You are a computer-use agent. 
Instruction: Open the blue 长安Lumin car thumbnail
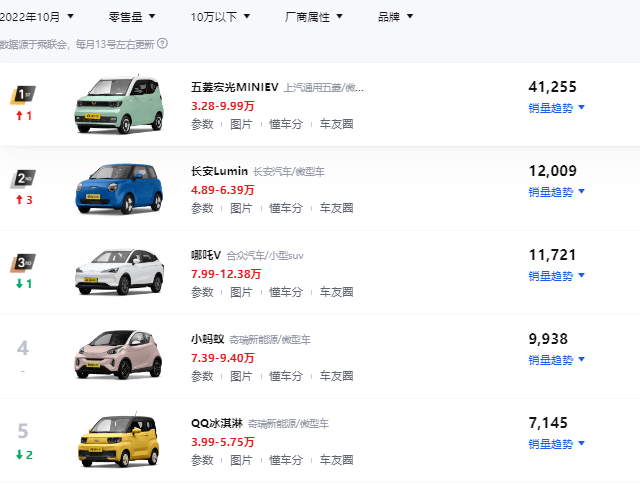pyautogui.click(x=119, y=189)
